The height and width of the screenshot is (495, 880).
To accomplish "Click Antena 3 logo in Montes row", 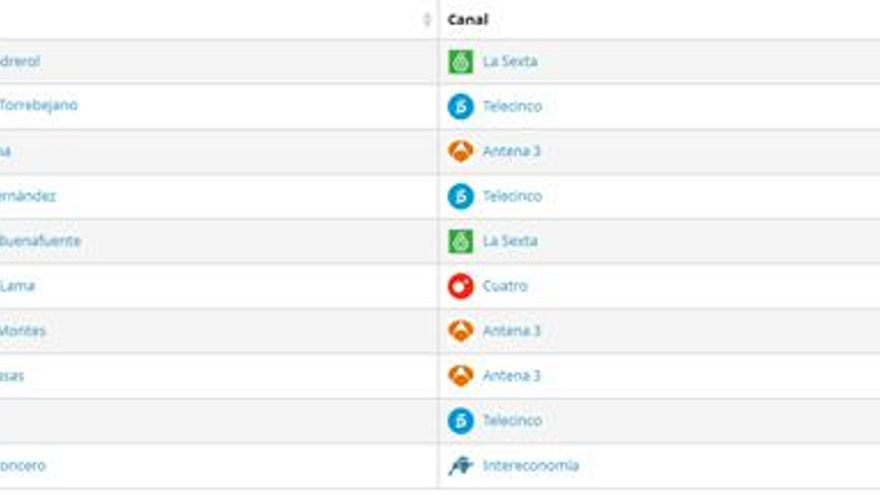I will coord(460,331).
